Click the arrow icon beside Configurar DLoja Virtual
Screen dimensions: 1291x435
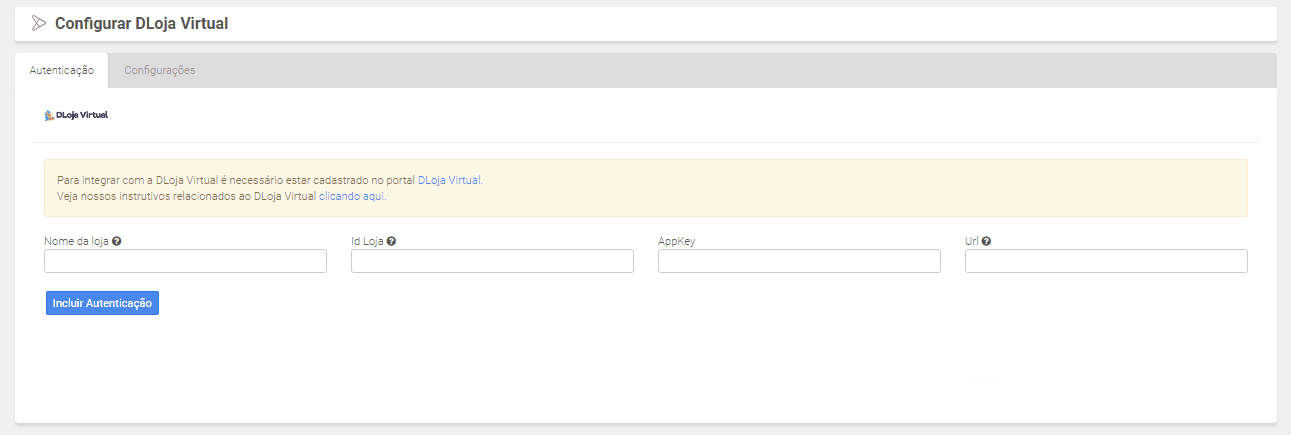click(39, 23)
